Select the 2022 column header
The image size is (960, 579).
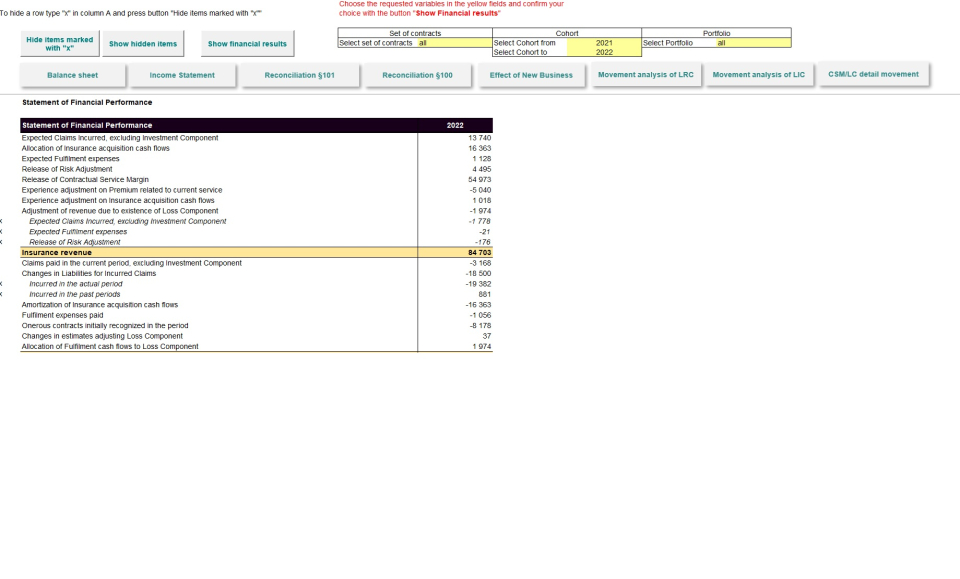[455, 125]
